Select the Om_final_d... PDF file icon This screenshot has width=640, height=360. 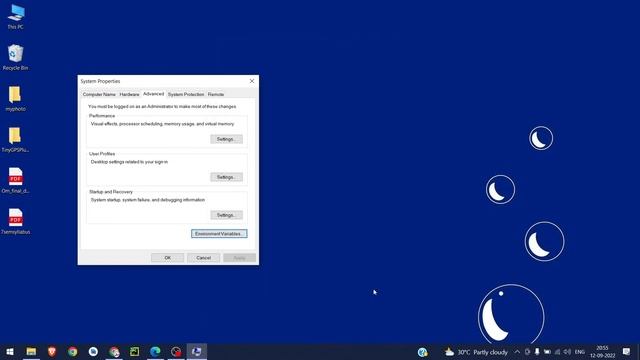click(x=16, y=180)
